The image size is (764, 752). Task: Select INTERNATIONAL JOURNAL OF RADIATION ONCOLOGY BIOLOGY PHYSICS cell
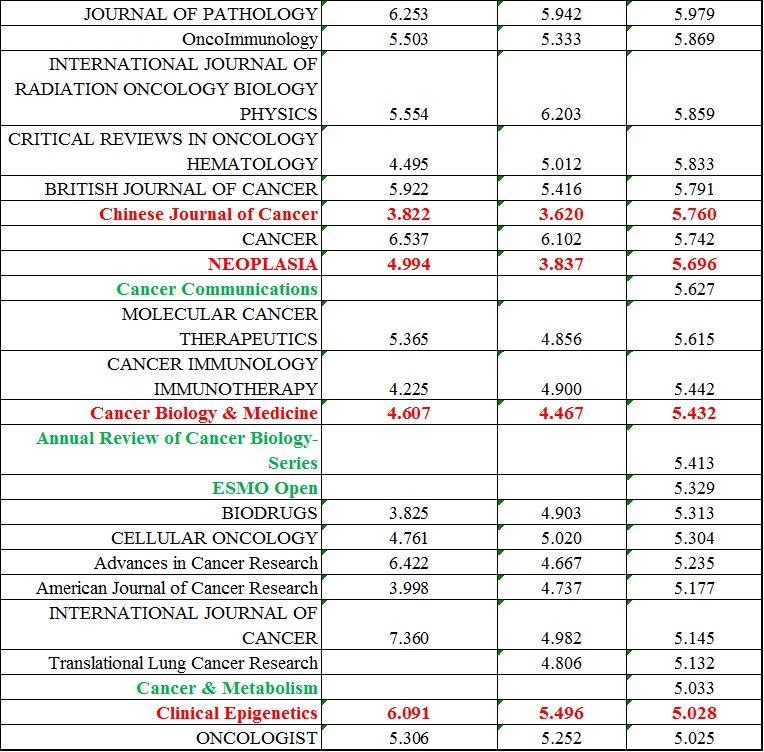[x=161, y=88]
